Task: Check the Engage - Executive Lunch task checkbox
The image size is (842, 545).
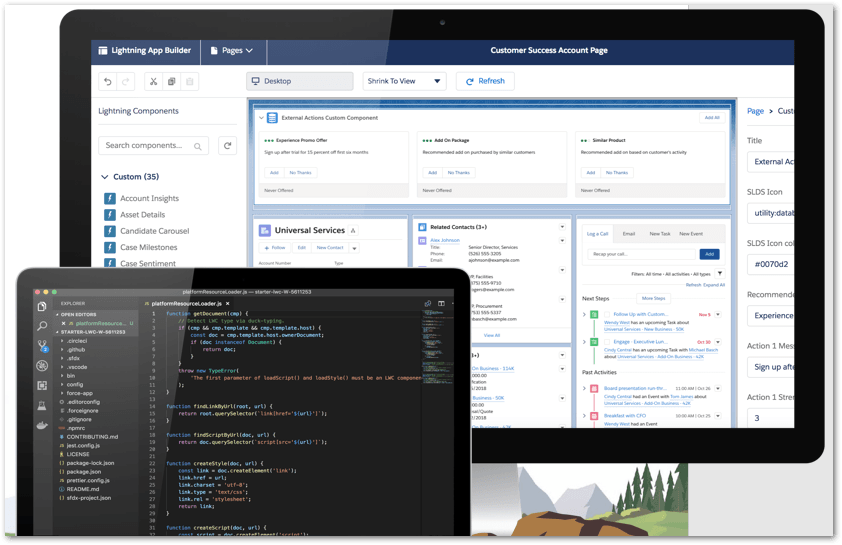Action: [x=607, y=341]
